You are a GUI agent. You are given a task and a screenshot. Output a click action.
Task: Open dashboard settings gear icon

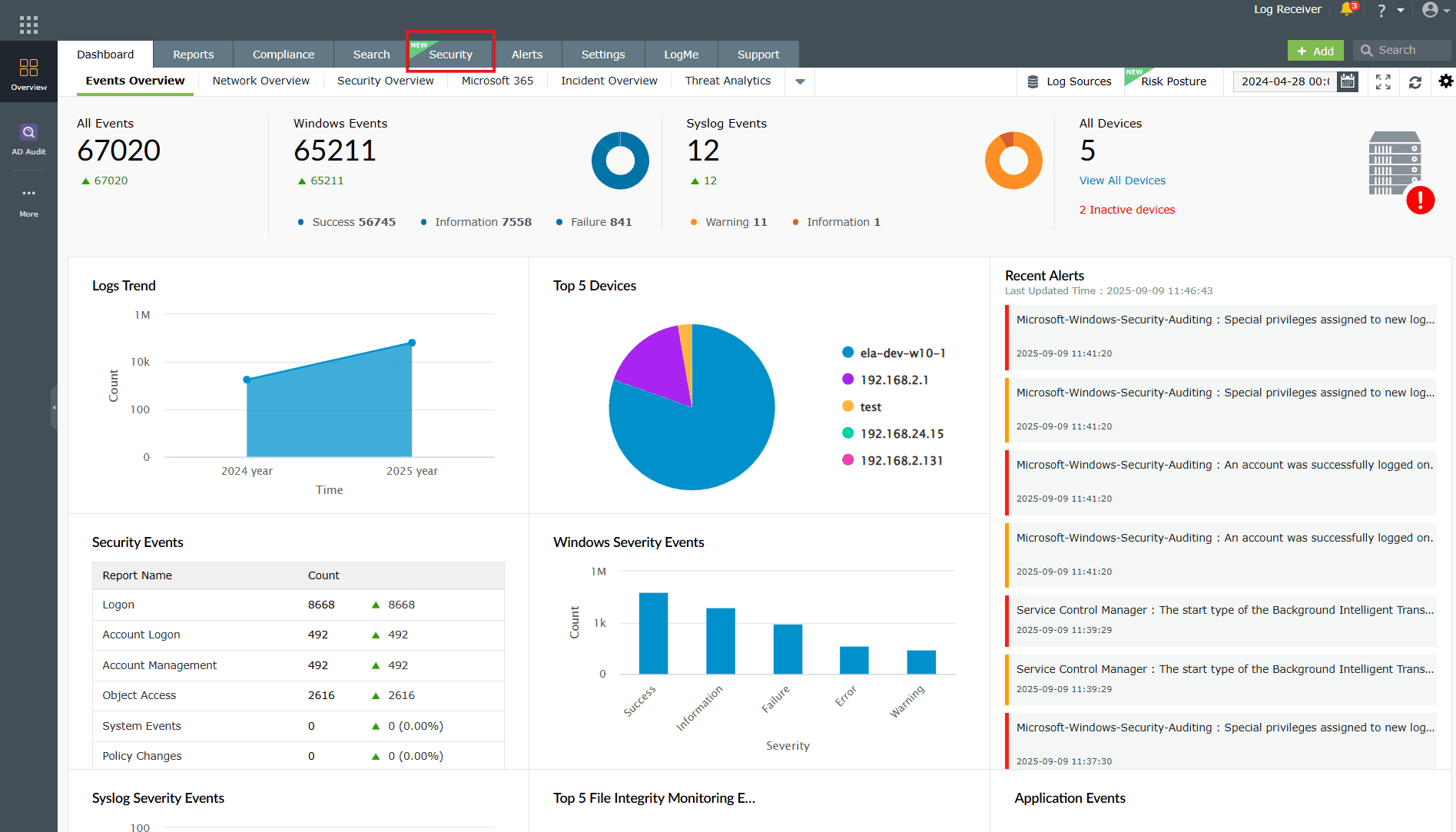pyautogui.click(x=1445, y=81)
